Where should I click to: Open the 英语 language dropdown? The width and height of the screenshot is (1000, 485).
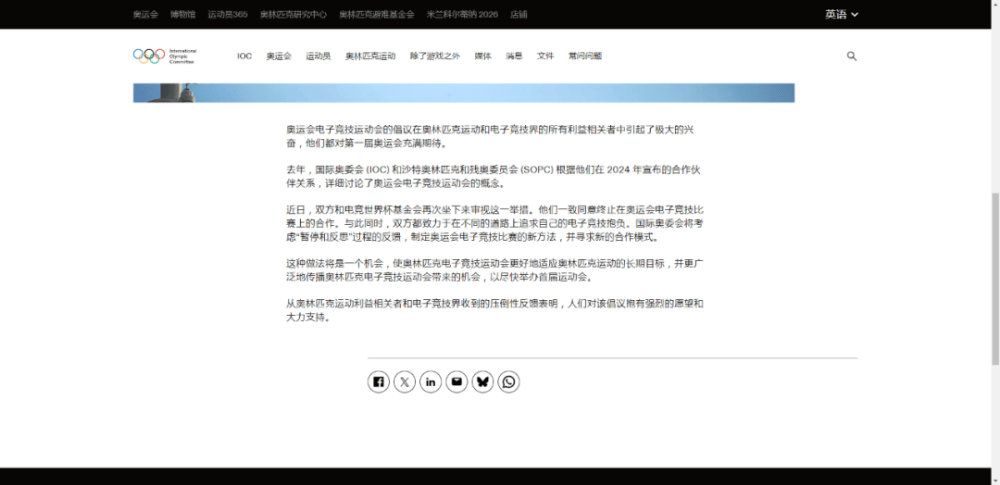tap(841, 14)
